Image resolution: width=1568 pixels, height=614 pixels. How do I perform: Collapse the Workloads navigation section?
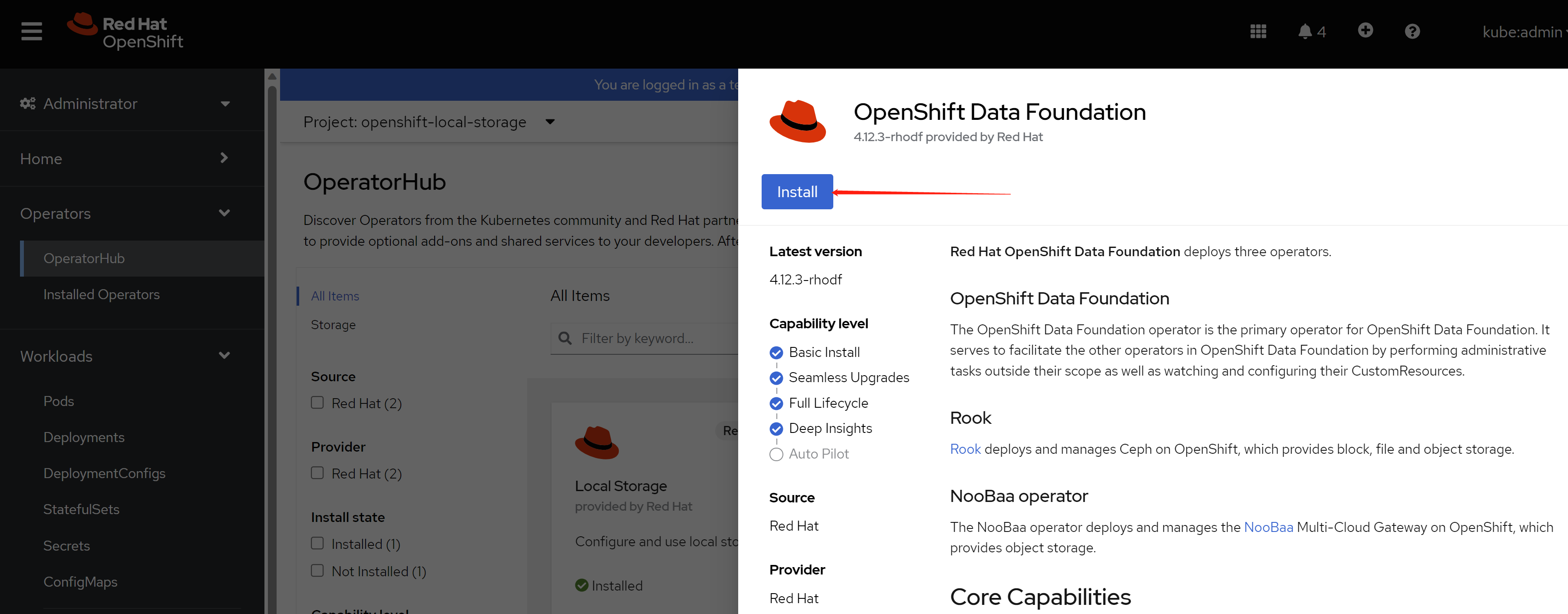tap(224, 355)
